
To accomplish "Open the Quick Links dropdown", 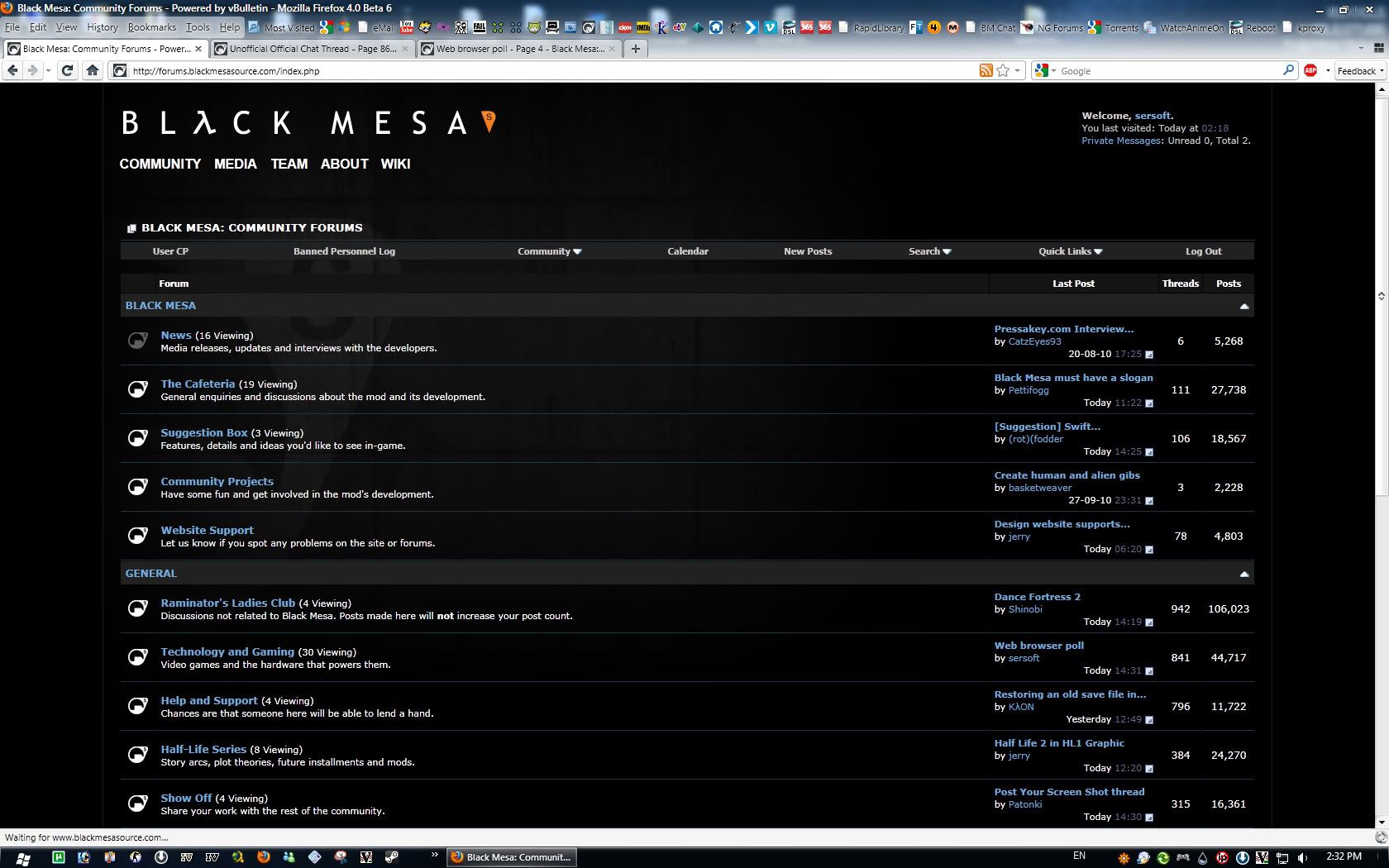I will tap(1071, 251).
